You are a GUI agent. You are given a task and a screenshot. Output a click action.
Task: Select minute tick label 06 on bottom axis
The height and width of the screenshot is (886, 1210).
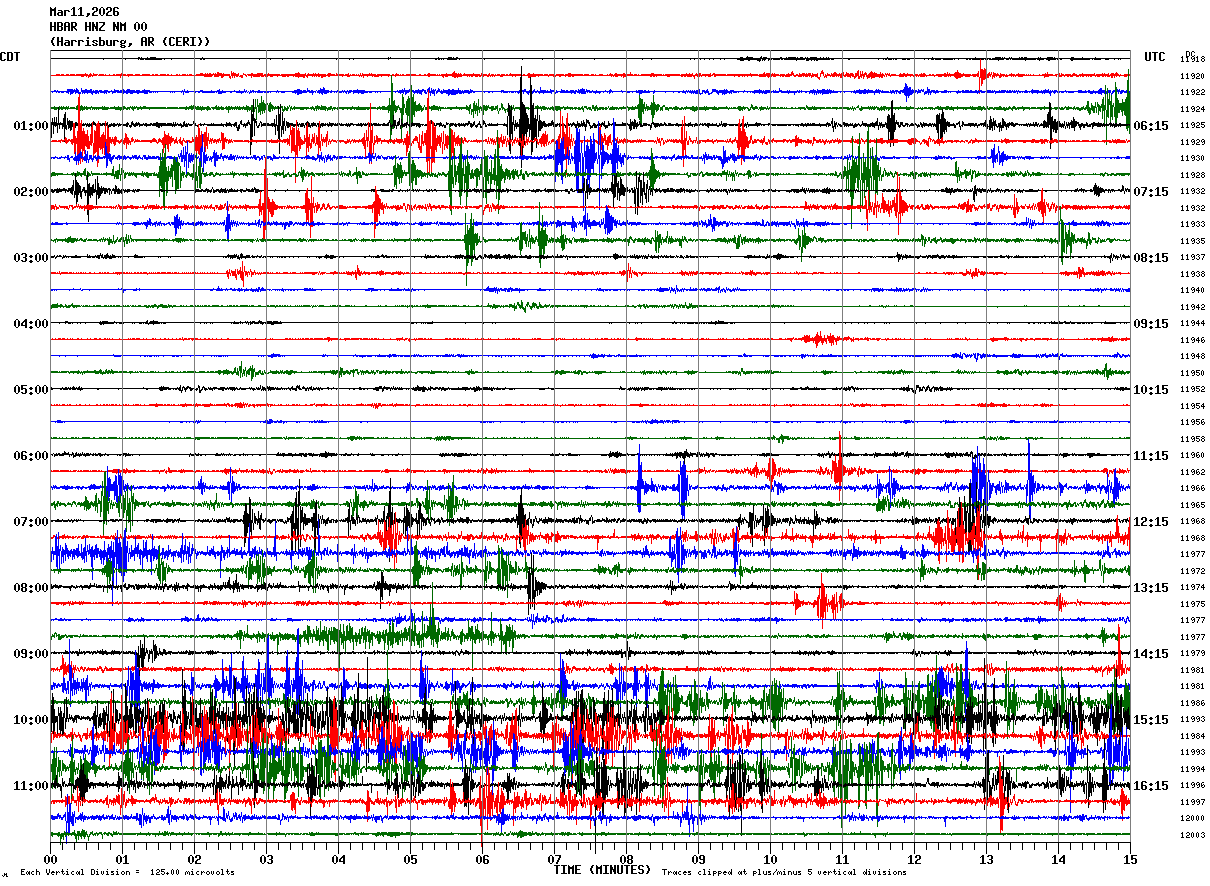tap(482, 859)
